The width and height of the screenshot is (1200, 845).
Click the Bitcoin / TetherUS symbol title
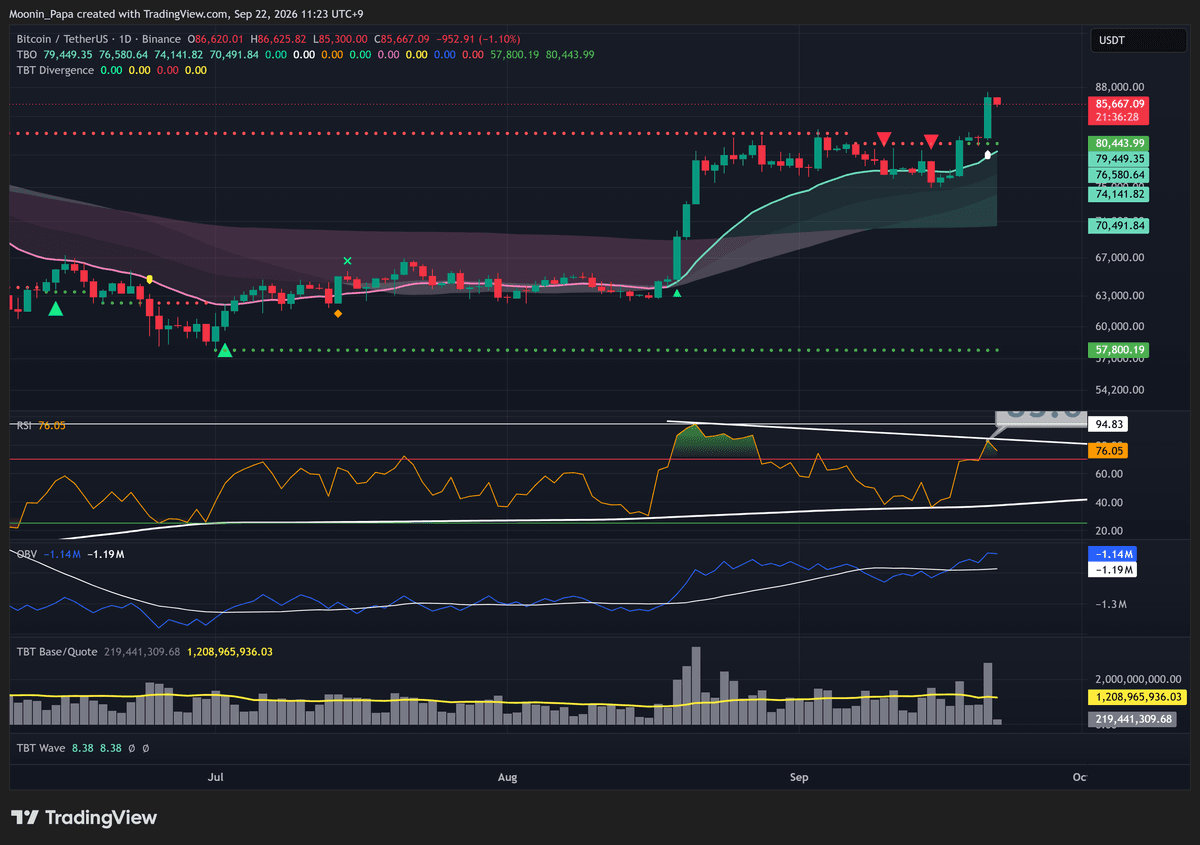pos(63,39)
